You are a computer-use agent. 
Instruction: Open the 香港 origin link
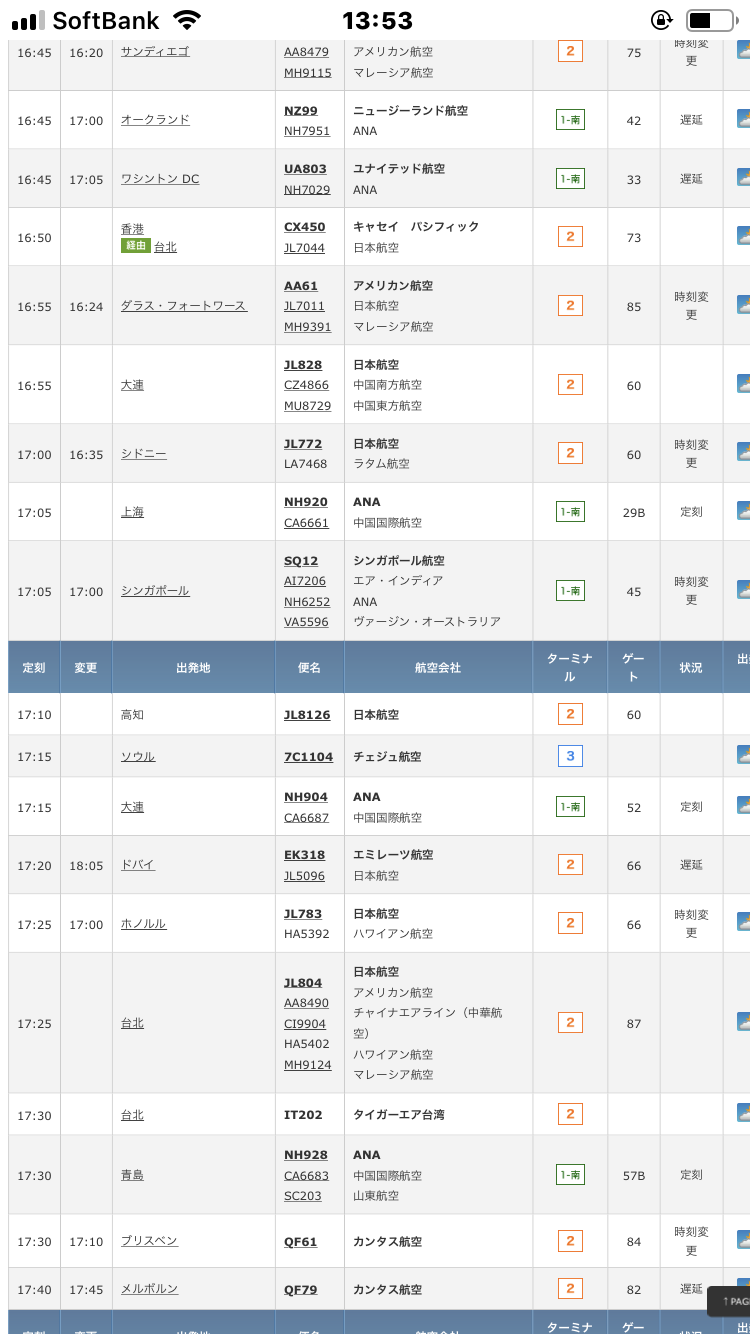132,229
